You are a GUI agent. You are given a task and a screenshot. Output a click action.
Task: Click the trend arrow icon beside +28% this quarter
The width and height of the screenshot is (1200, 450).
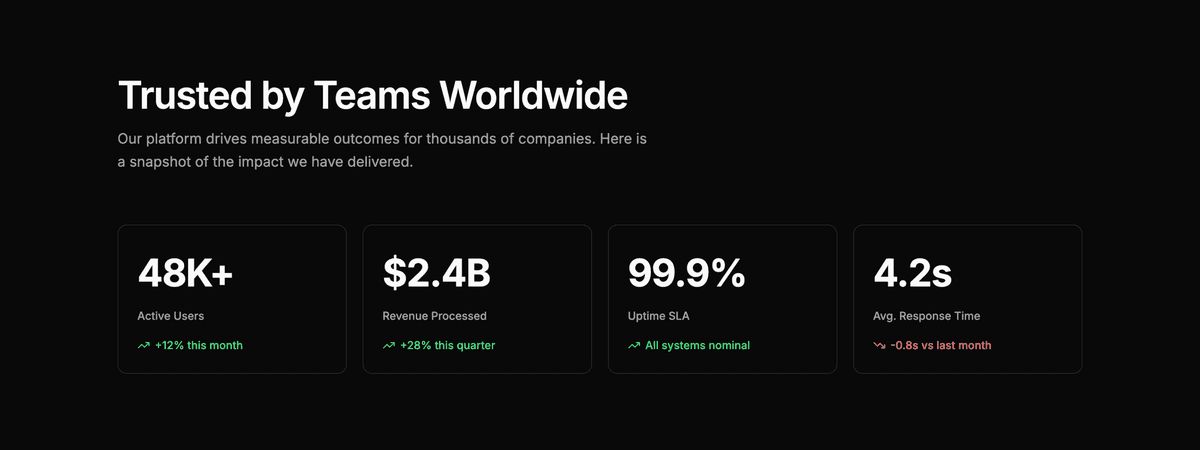click(x=388, y=346)
